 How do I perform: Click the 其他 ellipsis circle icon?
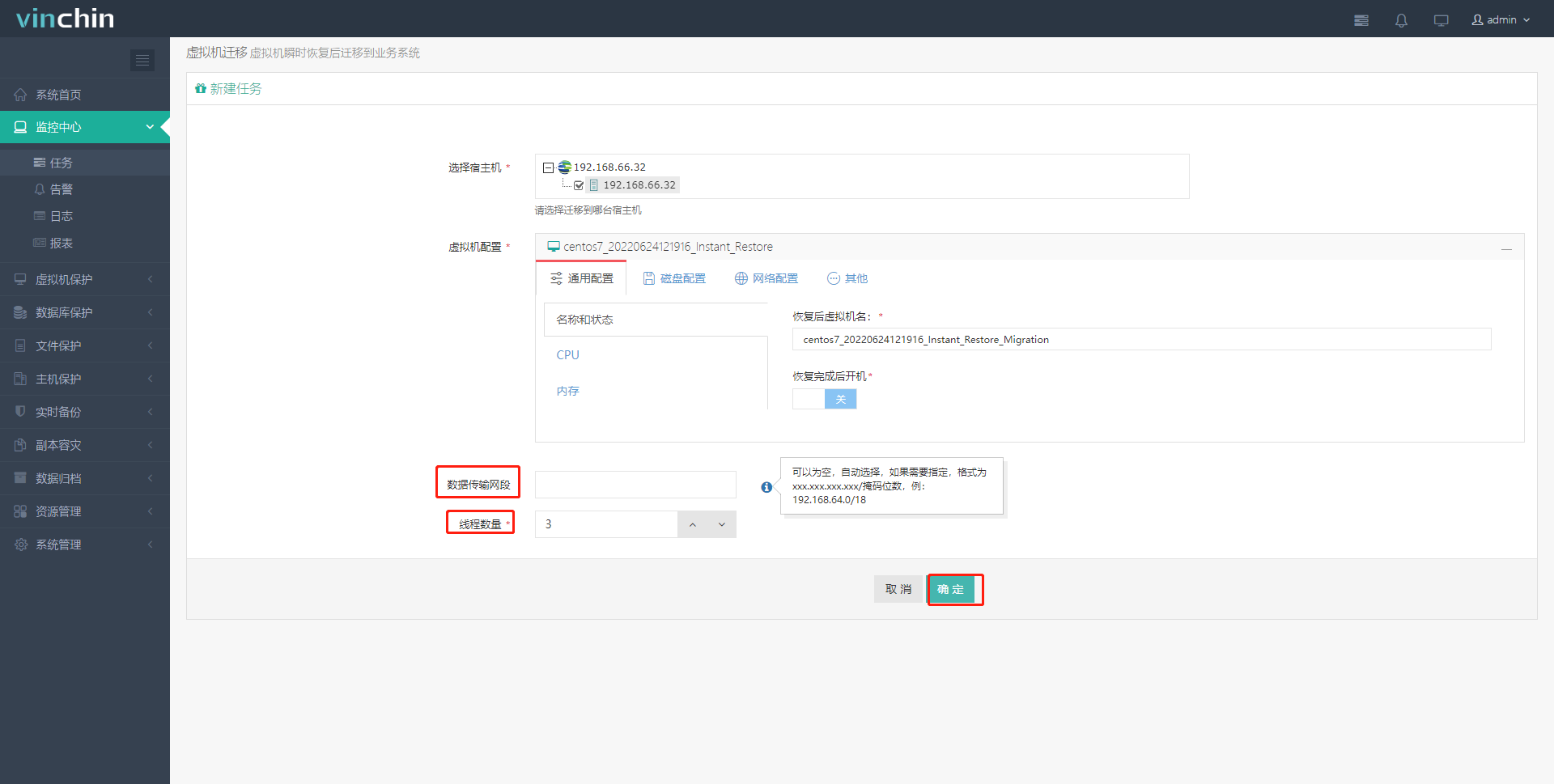pyautogui.click(x=834, y=278)
